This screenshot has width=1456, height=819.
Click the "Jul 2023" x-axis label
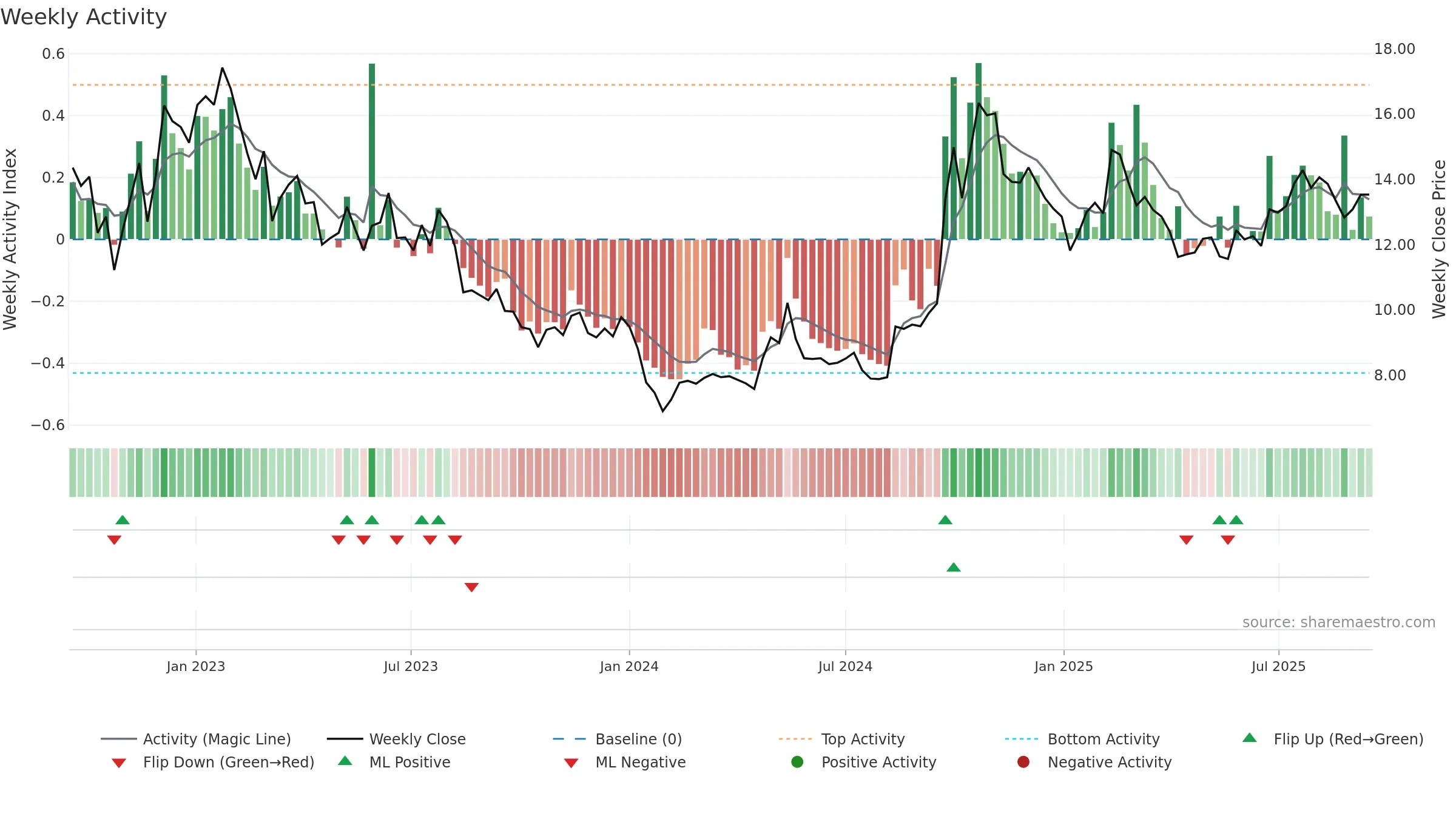tap(411, 666)
